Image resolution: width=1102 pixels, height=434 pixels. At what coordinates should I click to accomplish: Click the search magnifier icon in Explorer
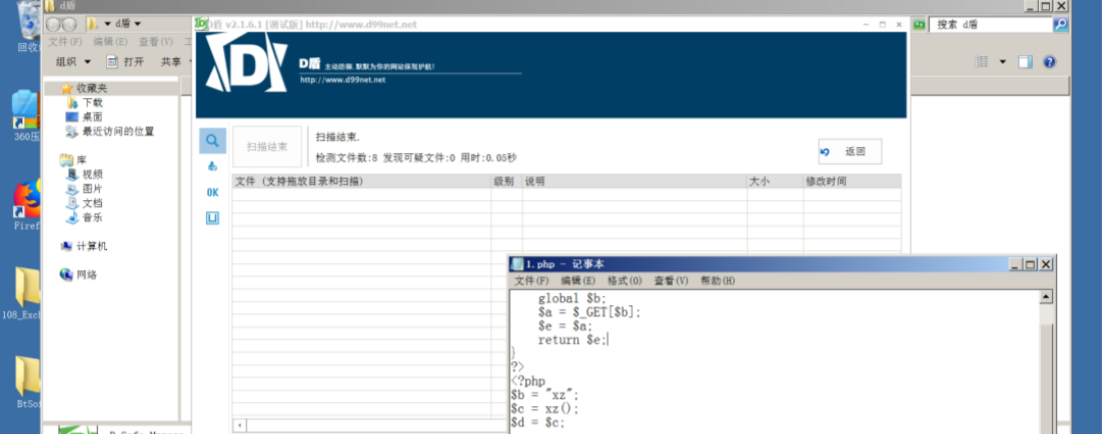point(1061,25)
